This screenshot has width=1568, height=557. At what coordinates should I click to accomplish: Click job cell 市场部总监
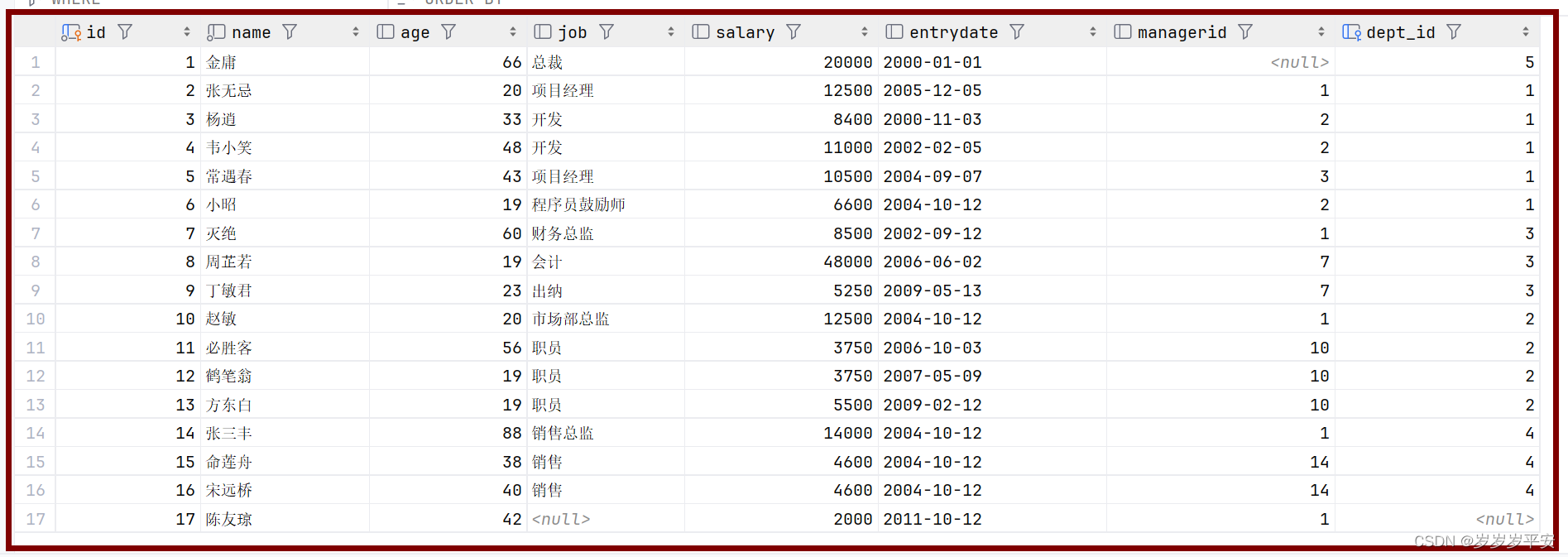pos(570,319)
